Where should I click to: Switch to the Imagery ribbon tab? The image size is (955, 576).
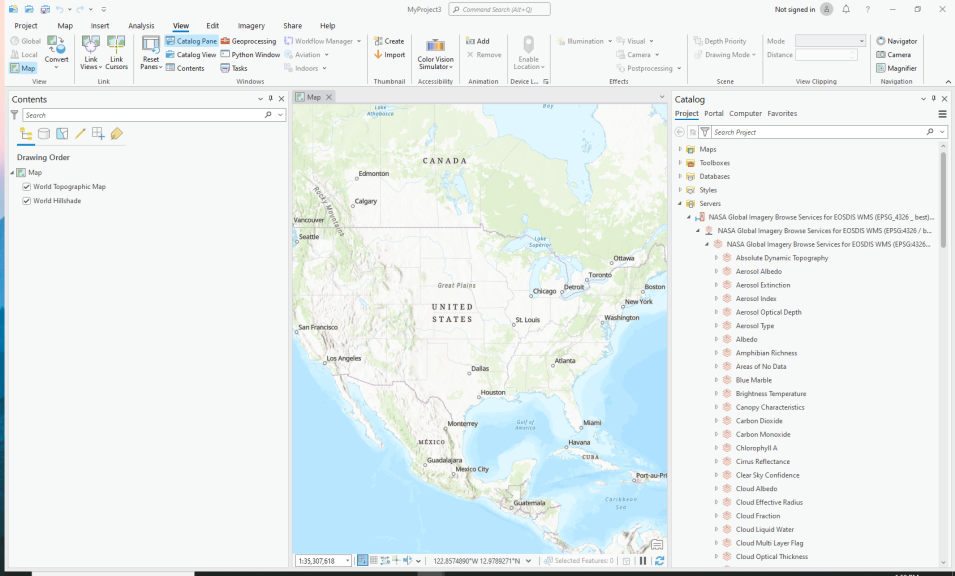[x=250, y=25]
